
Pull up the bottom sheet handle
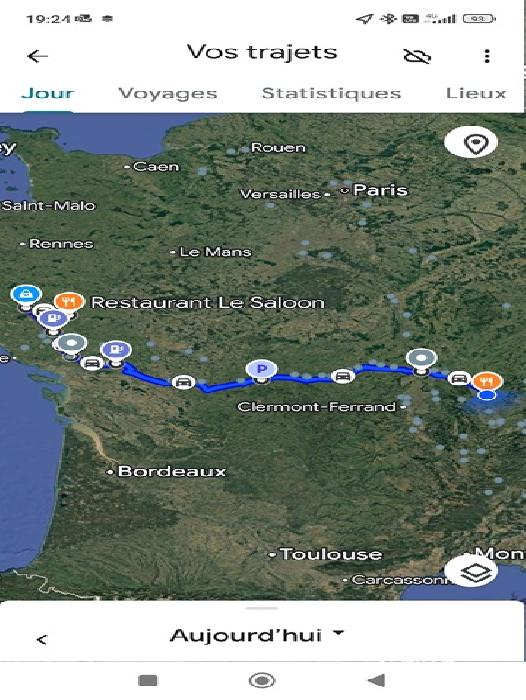tap(262, 608)
